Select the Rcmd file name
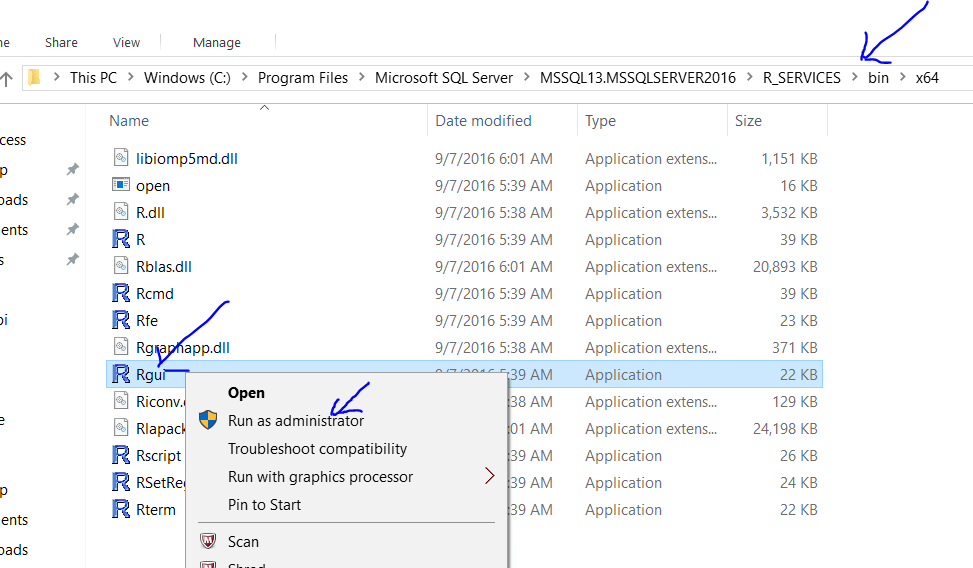This screenshot has width=973, height=568. (155, 294)
